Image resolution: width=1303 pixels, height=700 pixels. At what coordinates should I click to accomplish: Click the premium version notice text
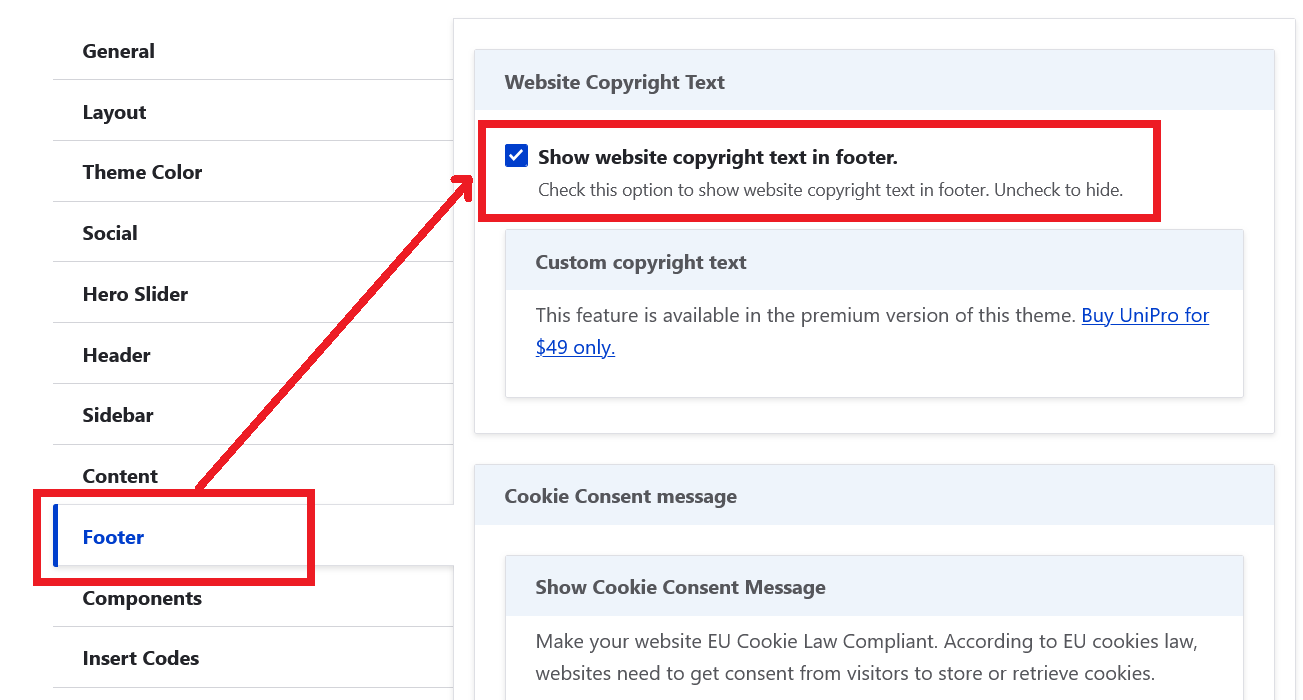(805, 316)
